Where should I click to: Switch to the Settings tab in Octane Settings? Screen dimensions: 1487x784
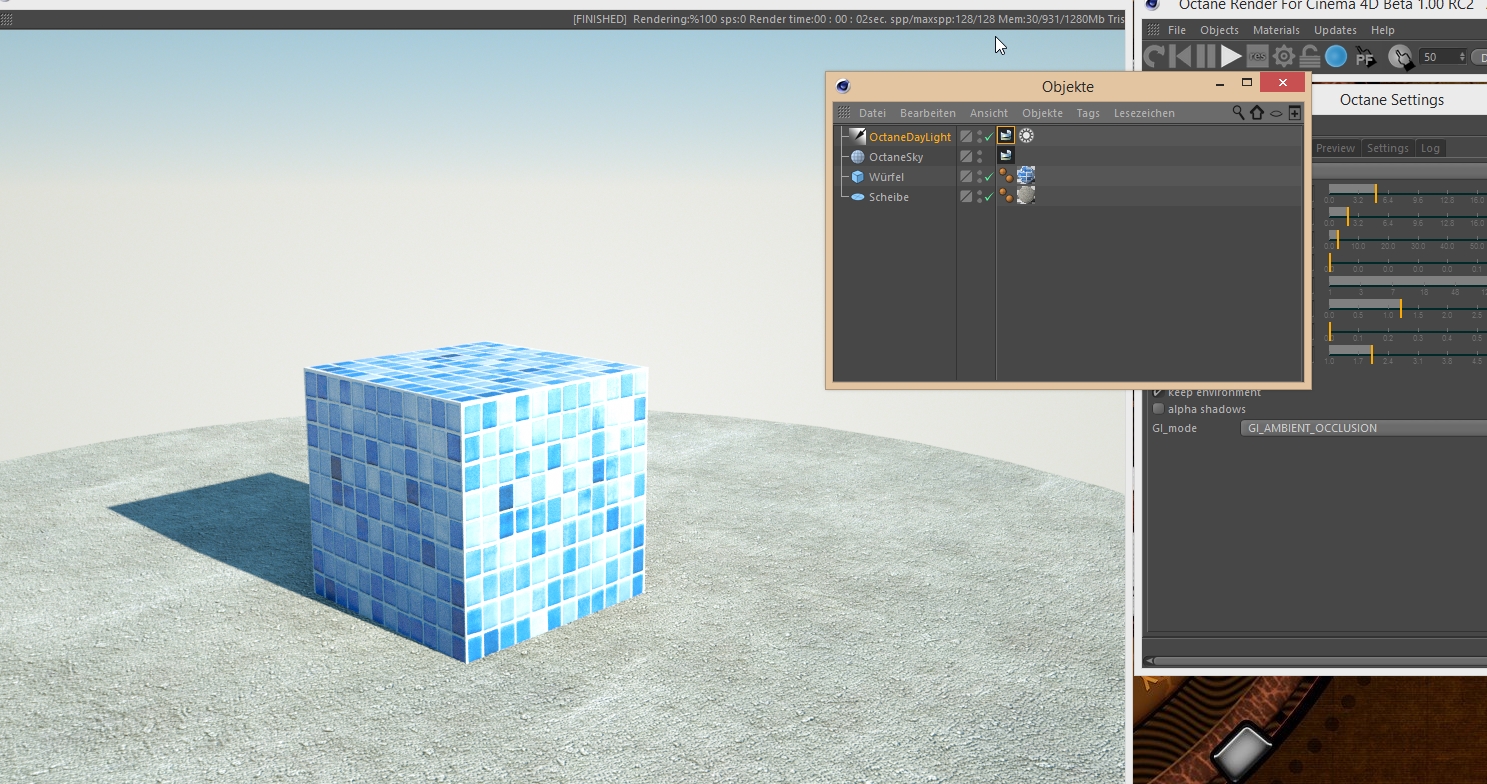1387,148
